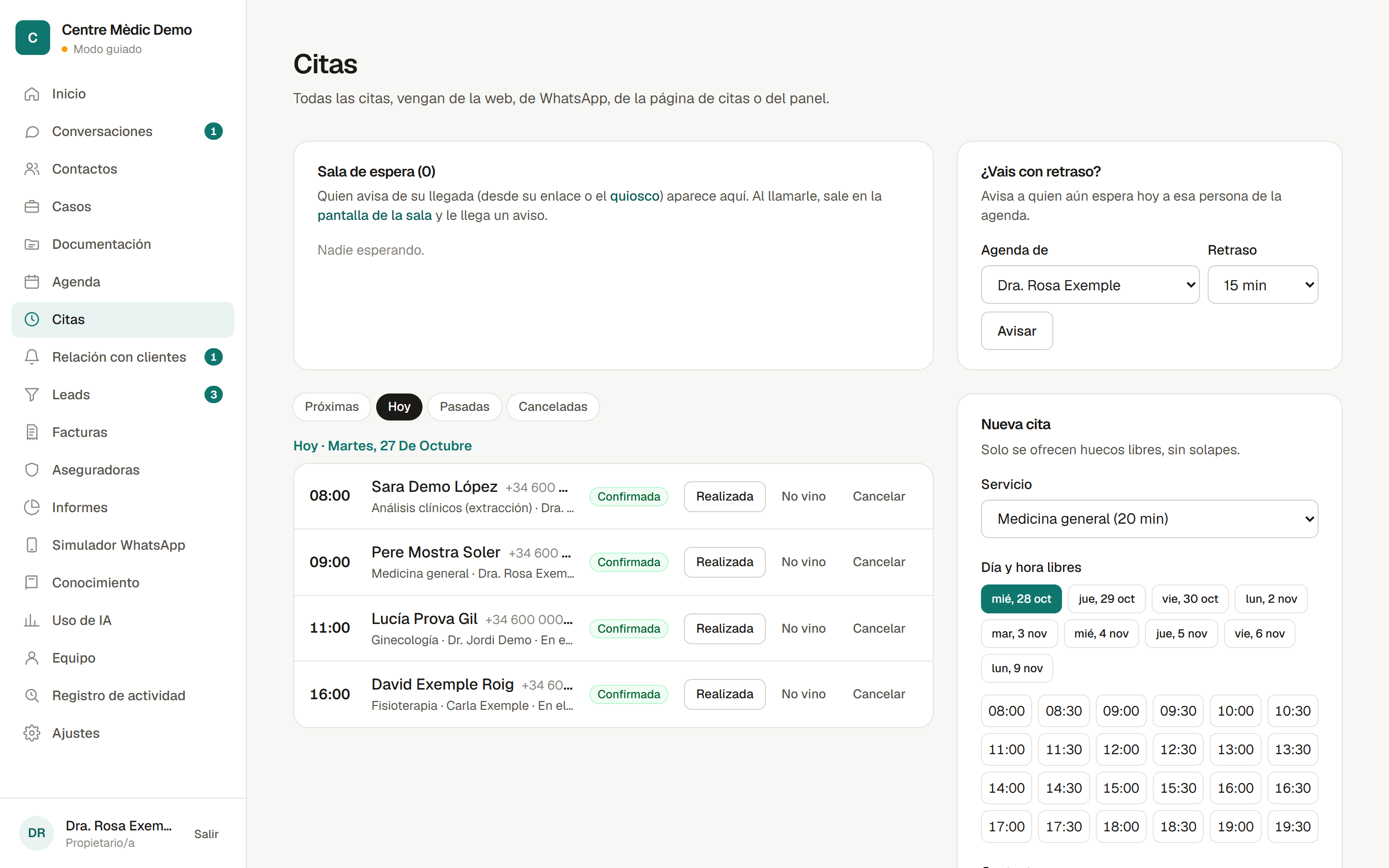The image size is (1389, 868).
Task: Click Salir to log out
Action: tap(206, 834)
